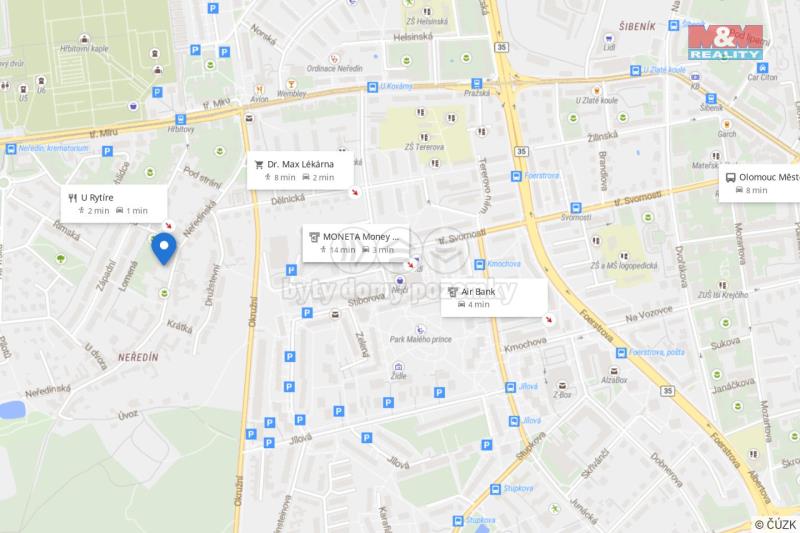Click the Foerstrova transit stop icon

[516, 176]
